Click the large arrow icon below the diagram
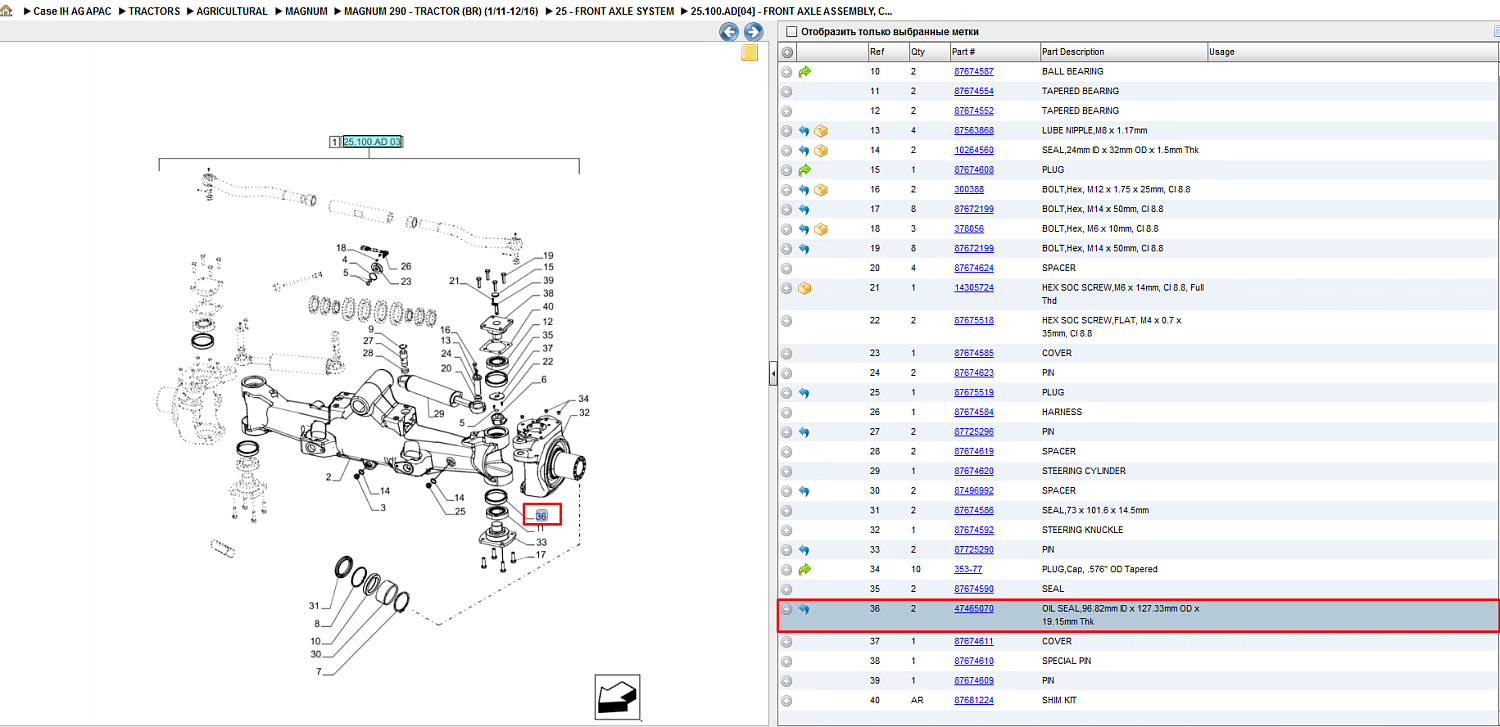 [617, 696]
